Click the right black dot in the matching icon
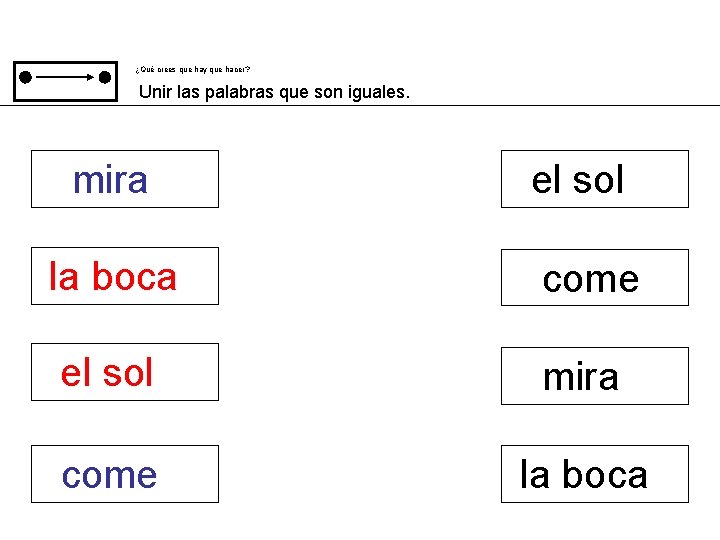Image resolution: width=720 pixels, height=540 pixels. (x=104, y=75)
